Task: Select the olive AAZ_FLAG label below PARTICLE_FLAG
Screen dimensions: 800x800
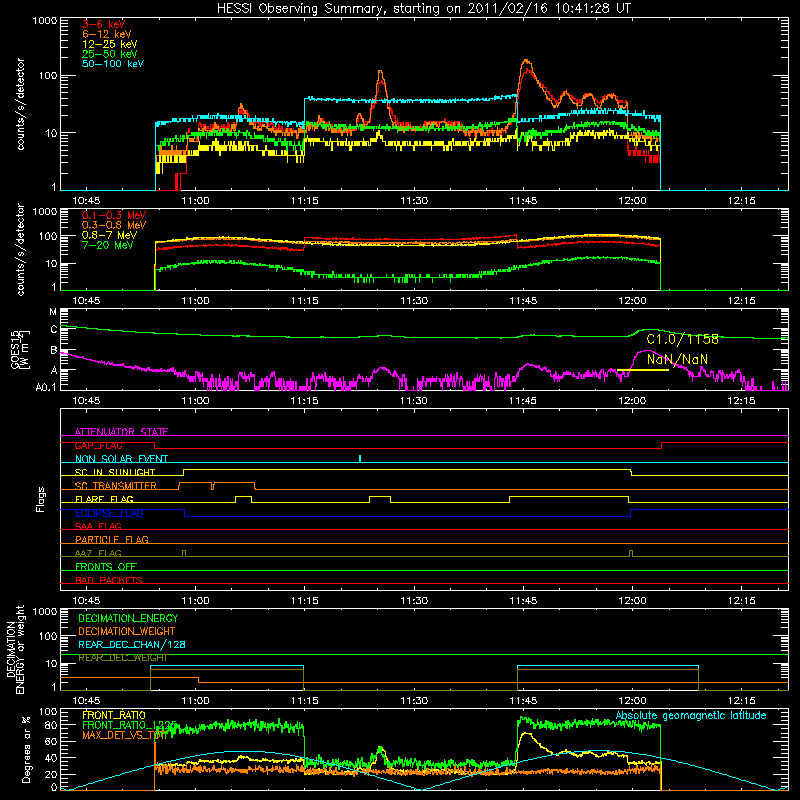Action: 98,554
